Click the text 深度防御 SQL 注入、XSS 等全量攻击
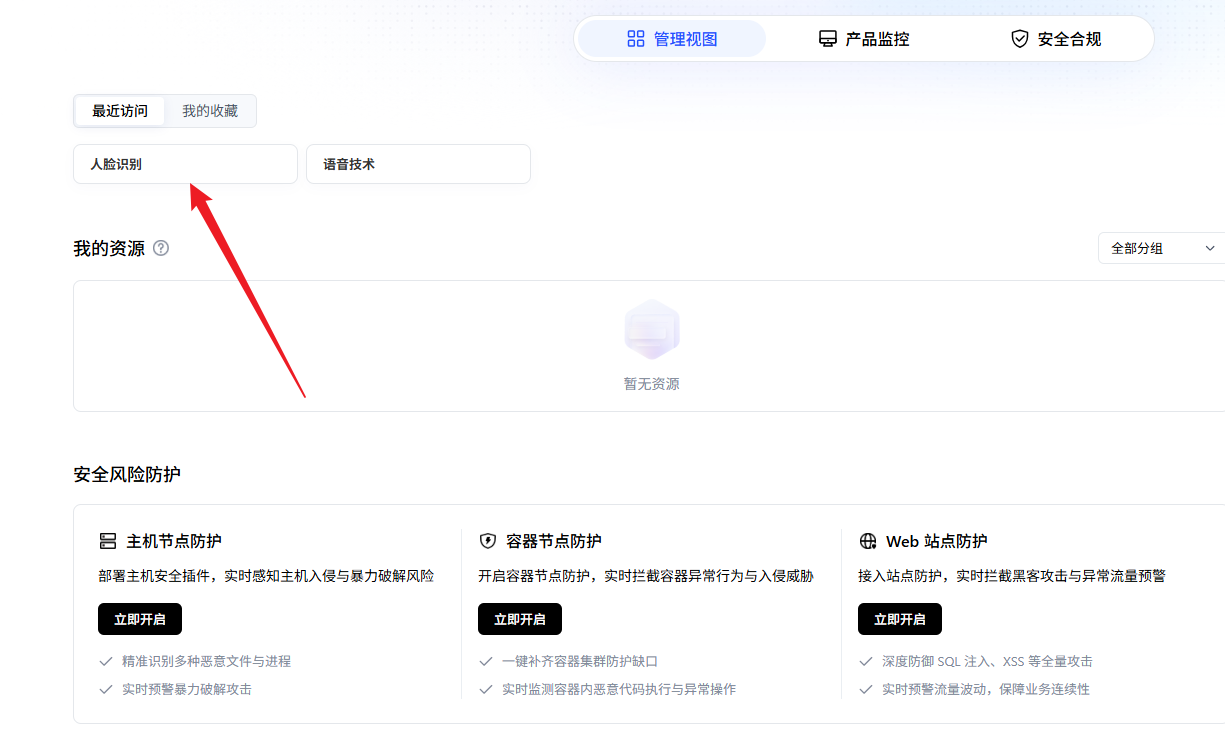Image resolution: width=1225 pixels, height=744 pixels. 987,661
